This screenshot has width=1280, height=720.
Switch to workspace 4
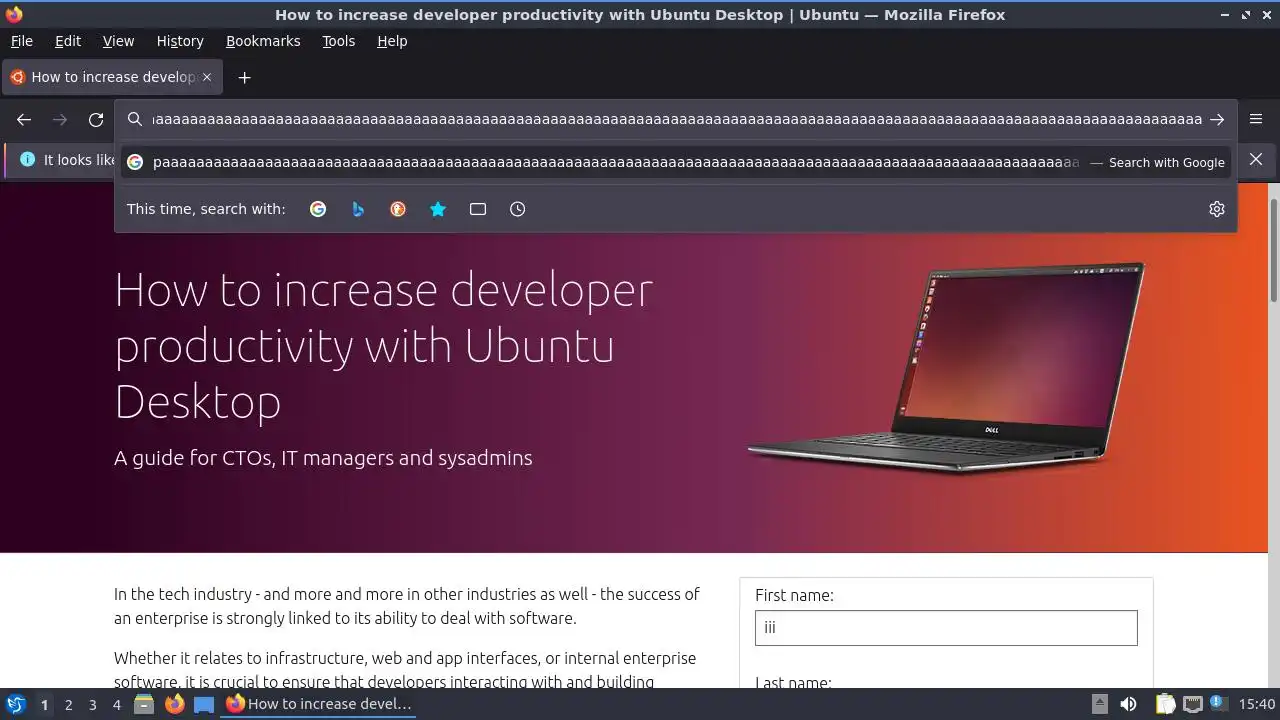pos(116,705)
